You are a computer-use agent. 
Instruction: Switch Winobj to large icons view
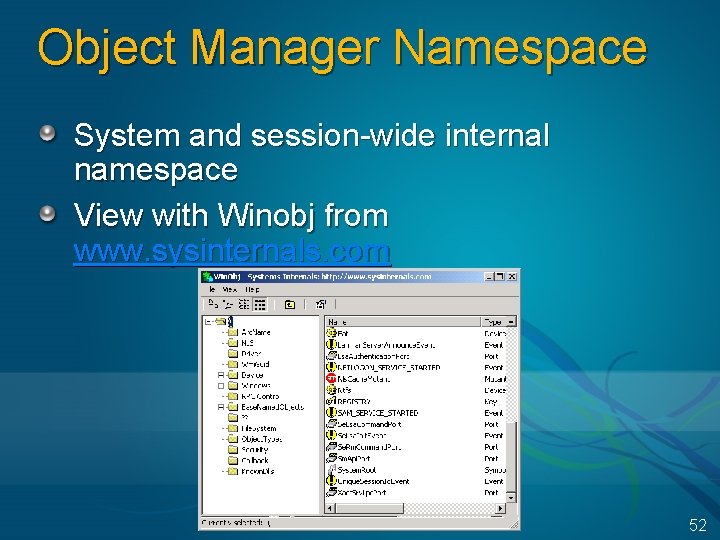click(213, 304)
